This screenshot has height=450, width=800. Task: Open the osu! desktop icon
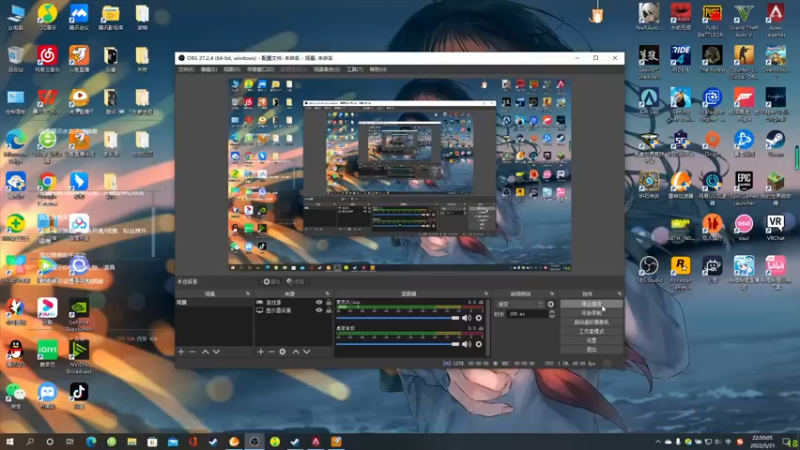(x=744, y=228)
